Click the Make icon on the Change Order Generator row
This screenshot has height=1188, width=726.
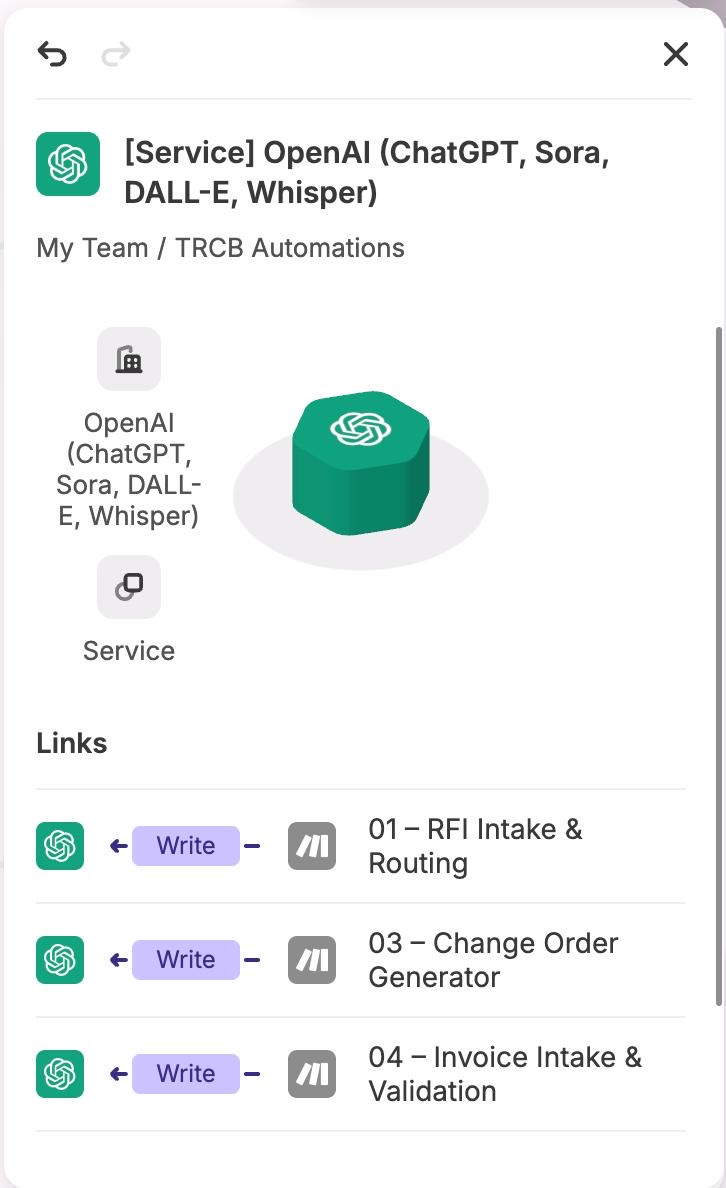[311, 960]
